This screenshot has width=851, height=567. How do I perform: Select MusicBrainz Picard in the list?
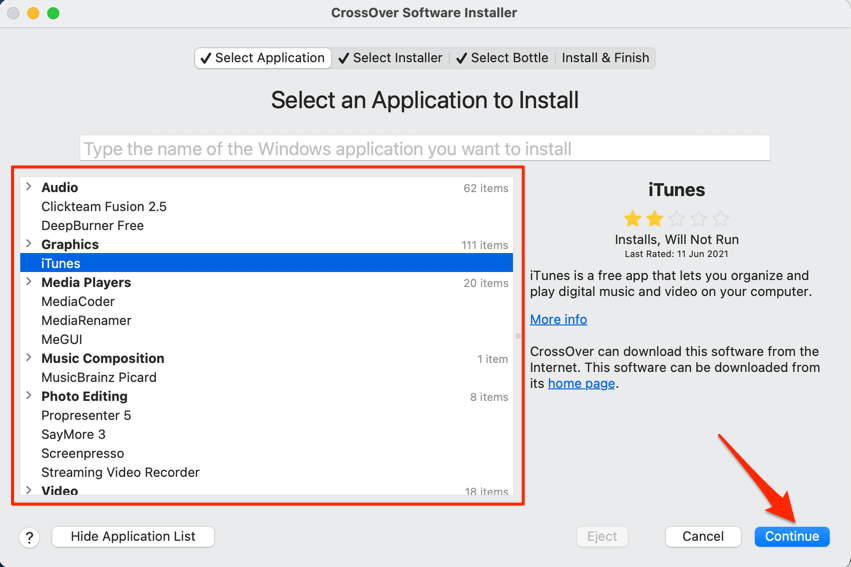point(99,377)
